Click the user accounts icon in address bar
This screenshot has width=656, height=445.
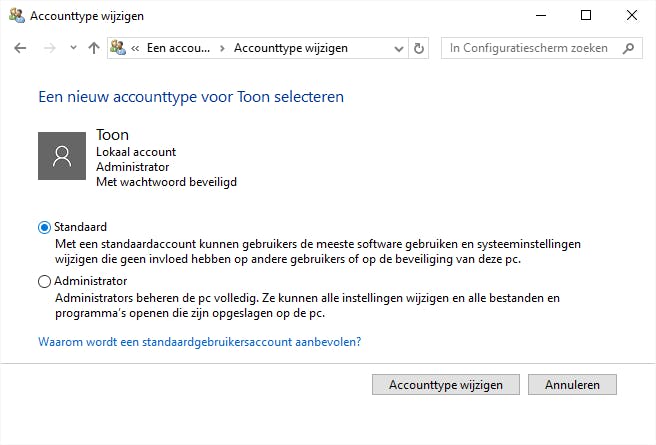[x=118, y=48]
